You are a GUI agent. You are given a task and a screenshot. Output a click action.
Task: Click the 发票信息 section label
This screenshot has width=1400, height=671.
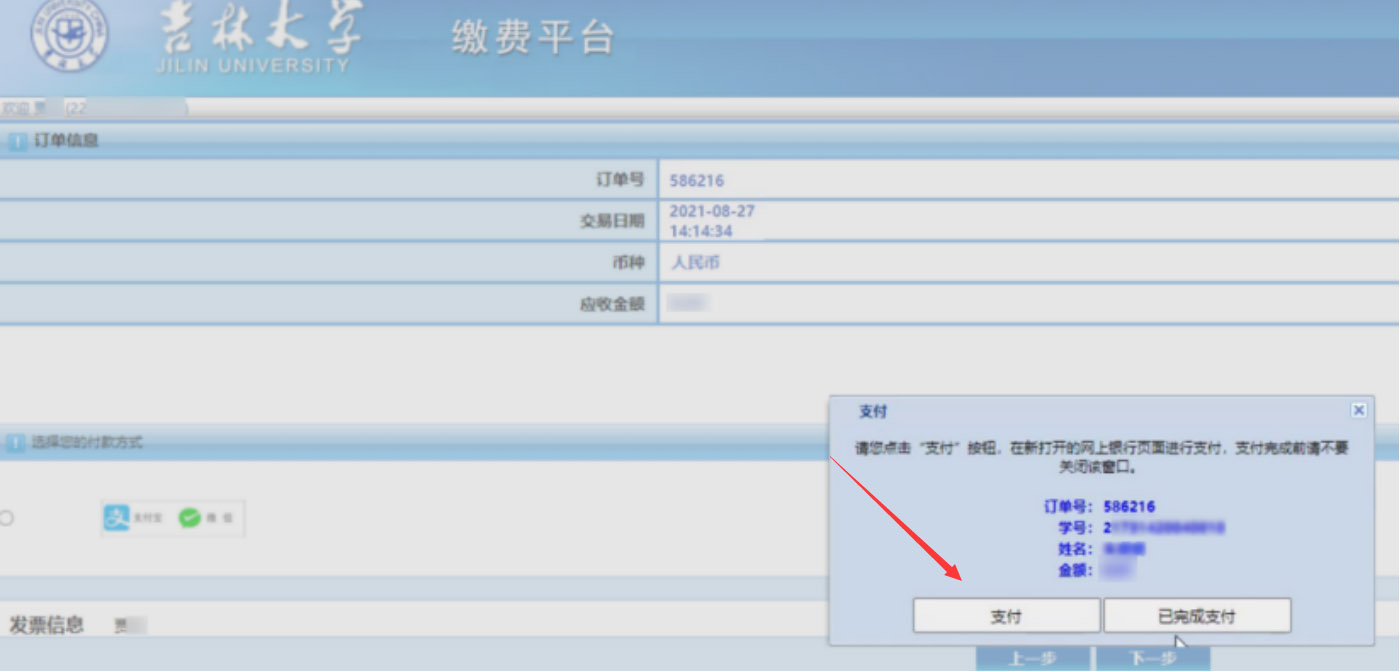(x=46, y=625)
